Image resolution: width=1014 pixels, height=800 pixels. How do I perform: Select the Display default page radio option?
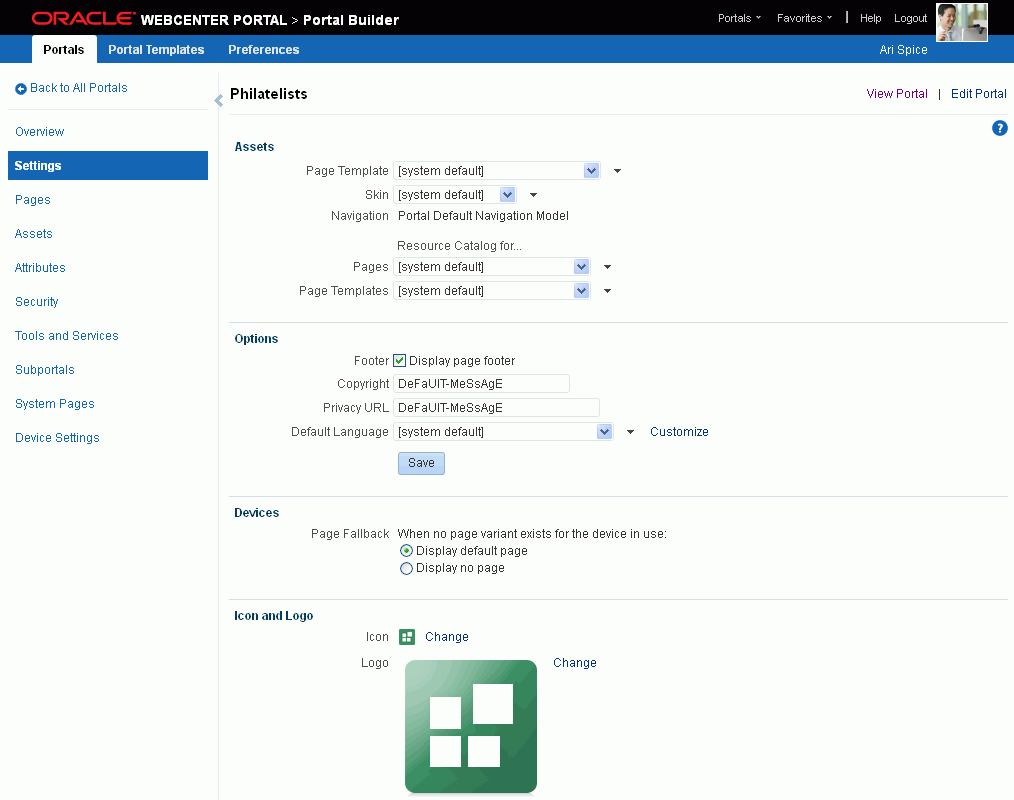point(406,551)
